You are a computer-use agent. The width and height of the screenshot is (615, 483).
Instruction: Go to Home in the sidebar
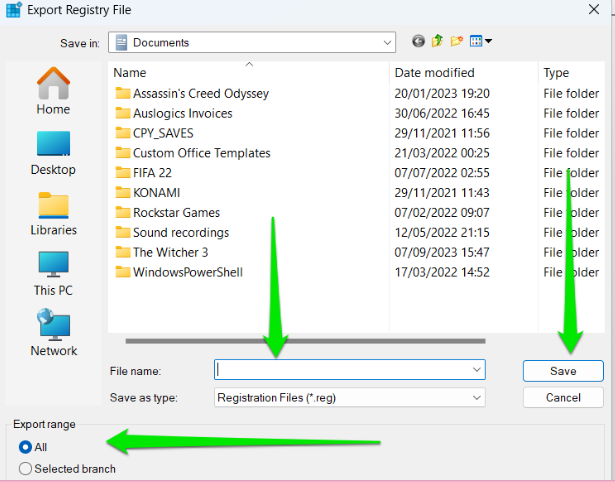(53, 91)
